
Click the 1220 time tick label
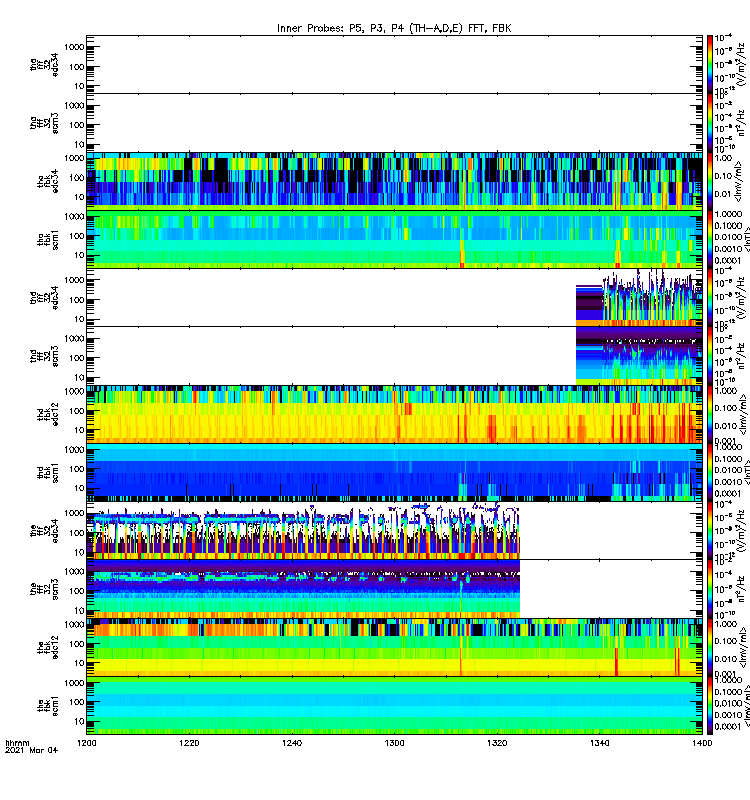pyautogui.click(x=189, y=743)
